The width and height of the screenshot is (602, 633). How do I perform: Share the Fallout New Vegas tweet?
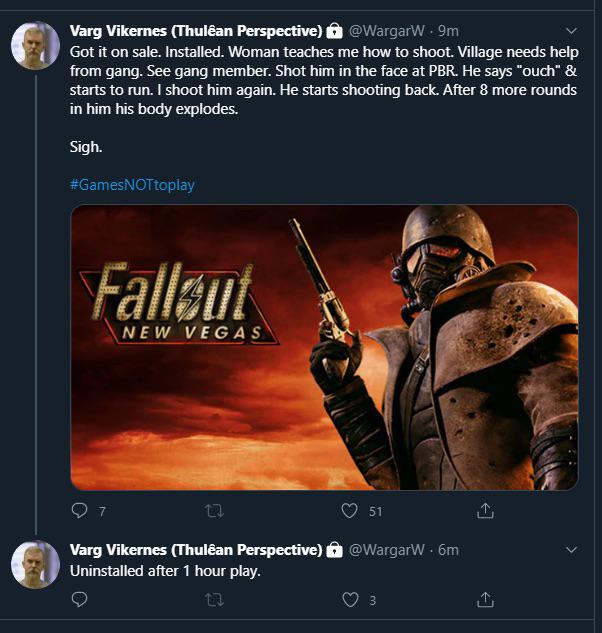485,511
